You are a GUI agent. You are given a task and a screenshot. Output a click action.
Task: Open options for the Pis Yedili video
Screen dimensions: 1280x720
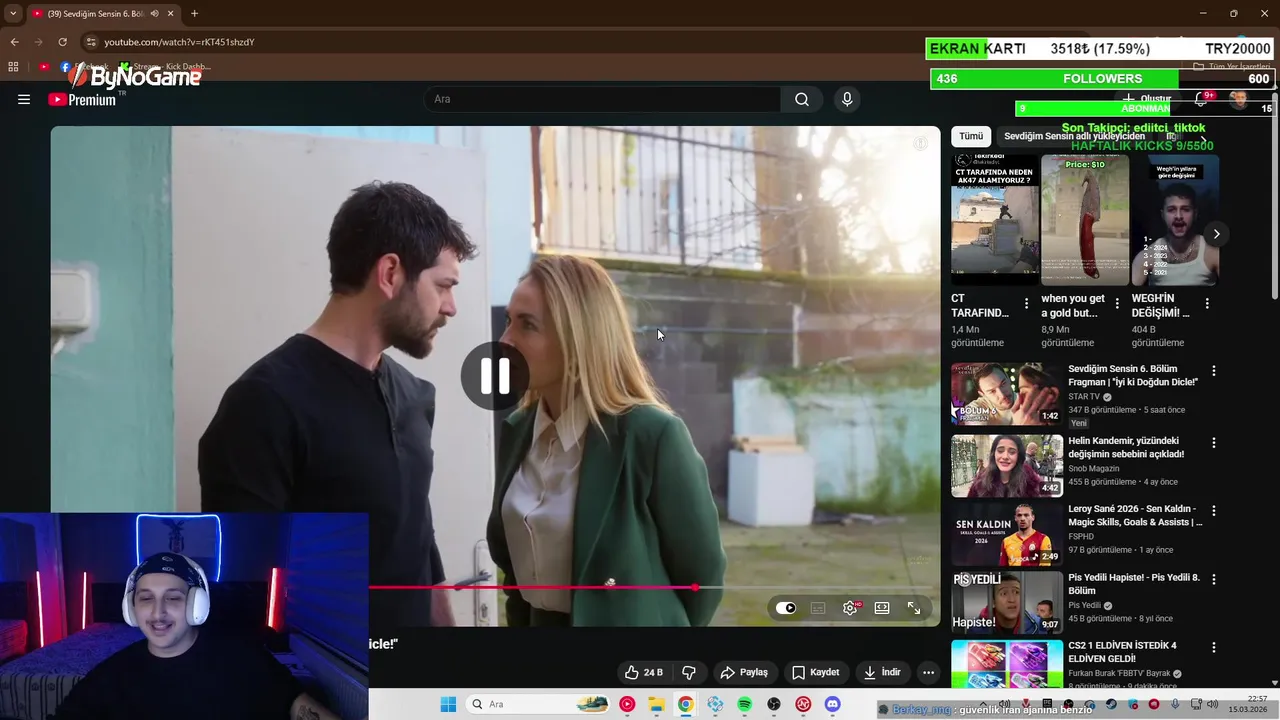point(1214,579)
